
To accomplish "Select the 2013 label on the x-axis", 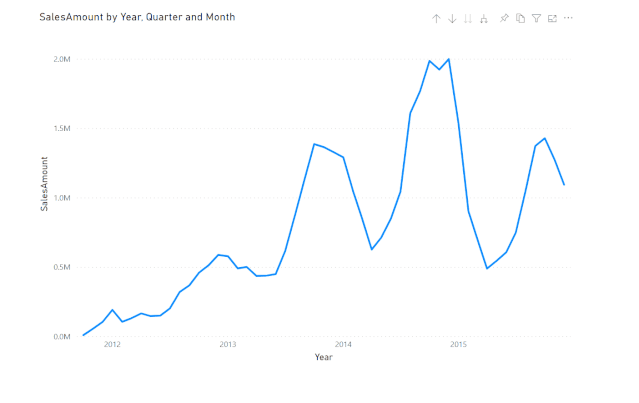I will tap(228, 345).
